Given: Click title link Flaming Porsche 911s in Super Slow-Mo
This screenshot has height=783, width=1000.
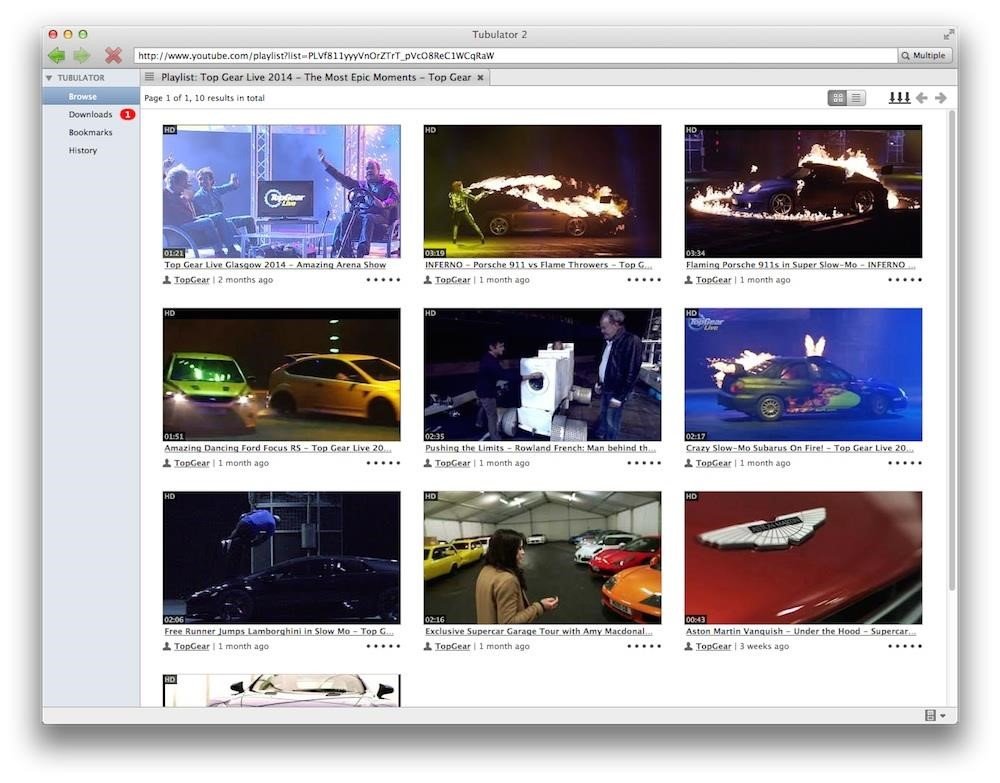Looking at the screenshot, I should click(x=800, y=265).
